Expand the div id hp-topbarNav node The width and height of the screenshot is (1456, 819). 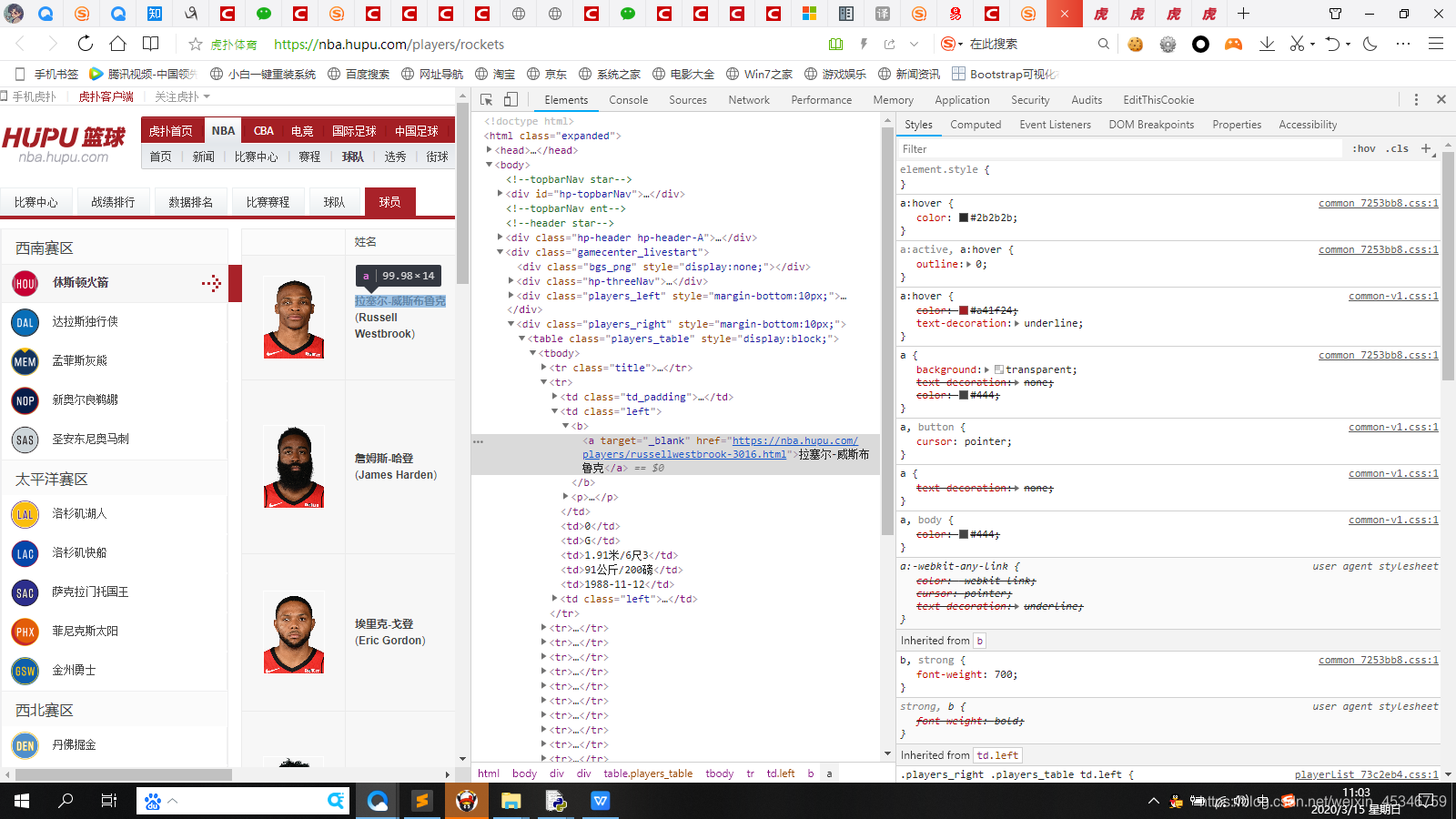point(500,194)
